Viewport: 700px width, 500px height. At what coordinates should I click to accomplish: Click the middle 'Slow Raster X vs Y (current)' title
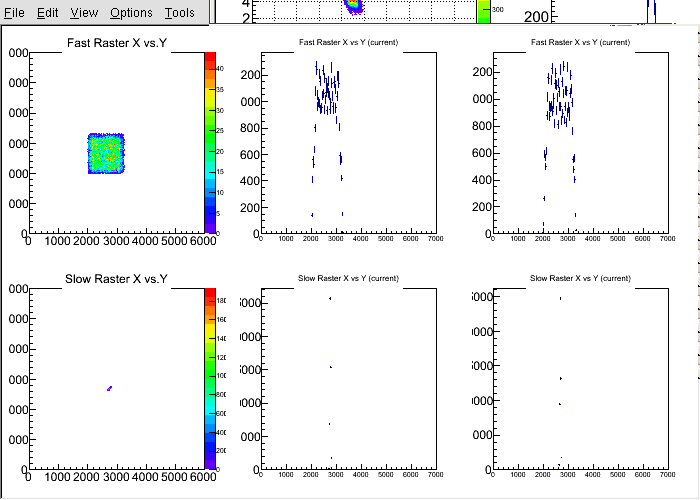348,278
